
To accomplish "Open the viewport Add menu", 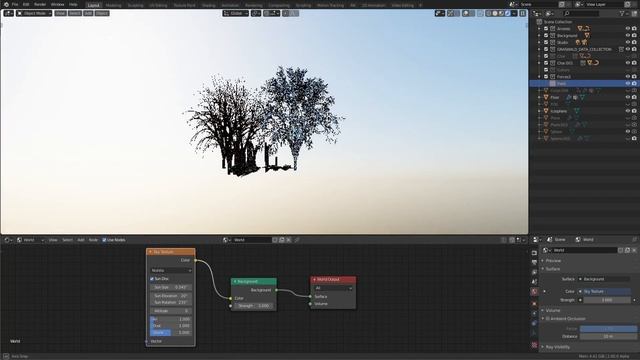I will coord(88,13).
